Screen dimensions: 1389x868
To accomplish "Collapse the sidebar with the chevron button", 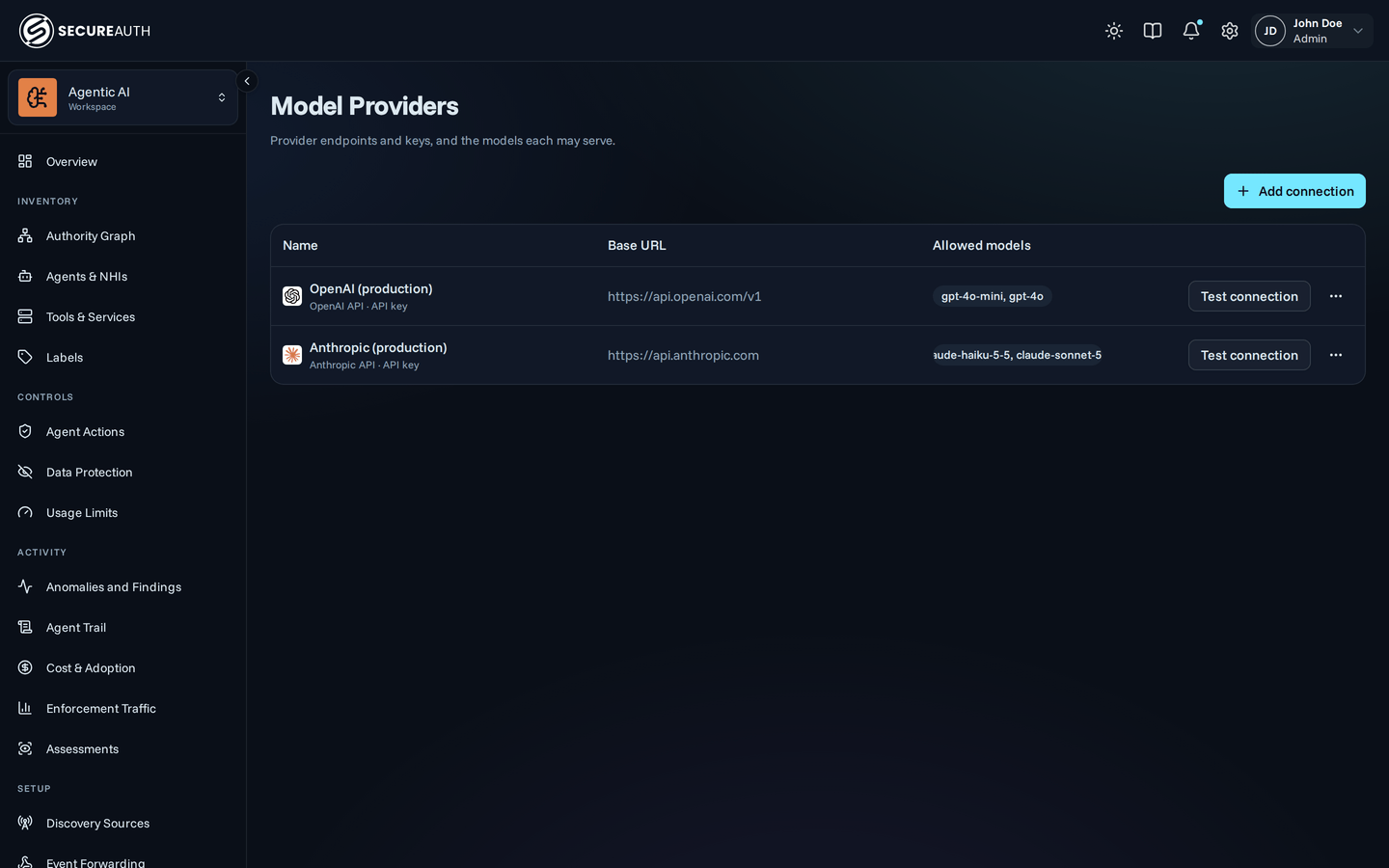I will click(247, 81).
